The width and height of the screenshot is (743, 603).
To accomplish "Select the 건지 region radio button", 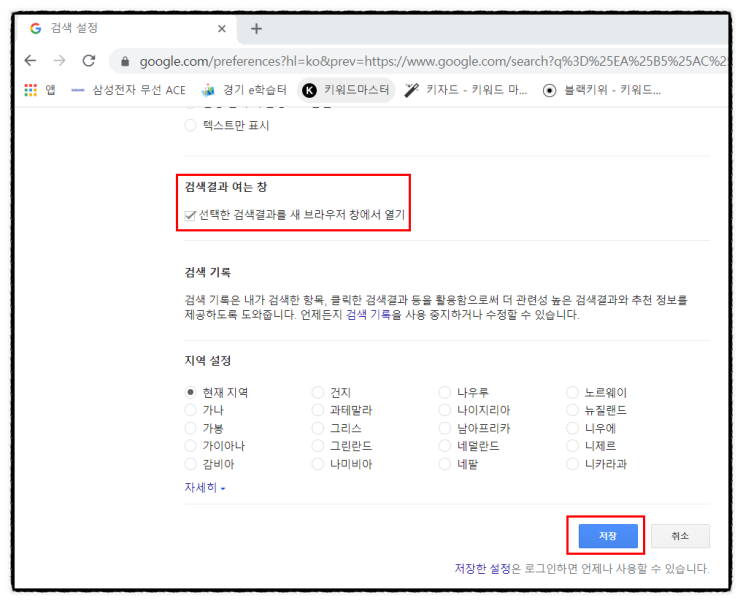I will click(x=317, y=392).
